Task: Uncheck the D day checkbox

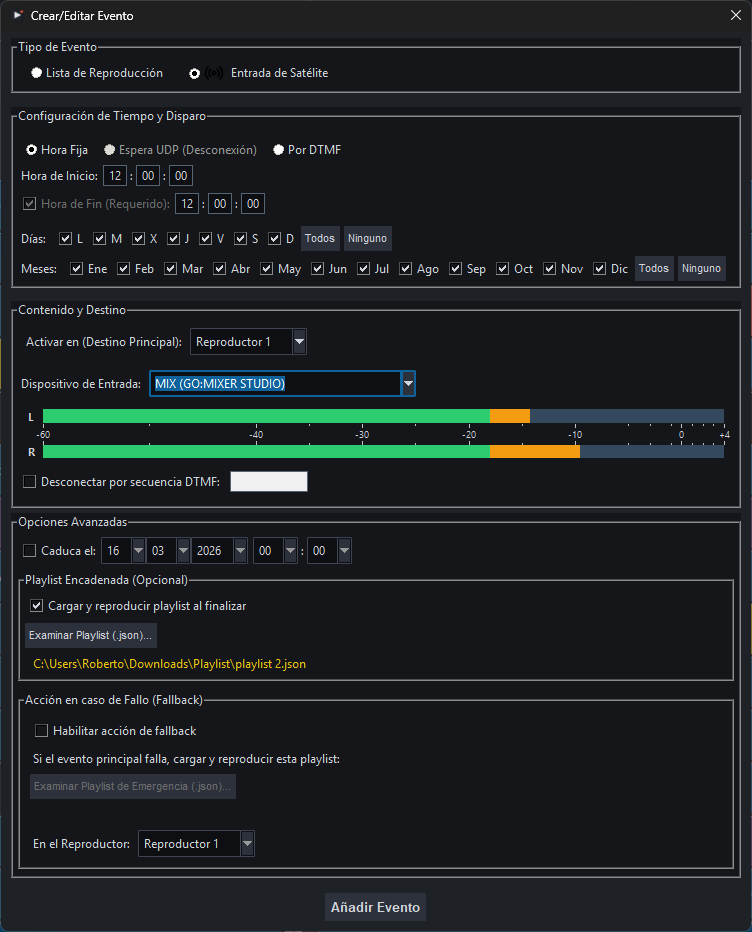Action: point(274,239)
